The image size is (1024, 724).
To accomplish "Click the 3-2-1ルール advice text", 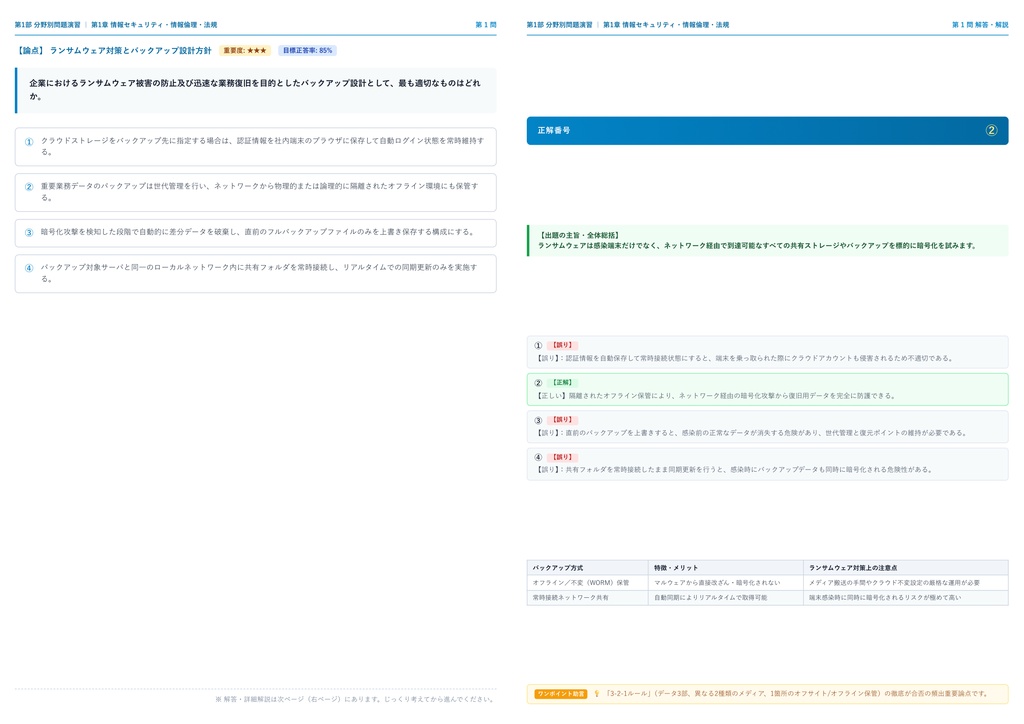I will 797,694.
